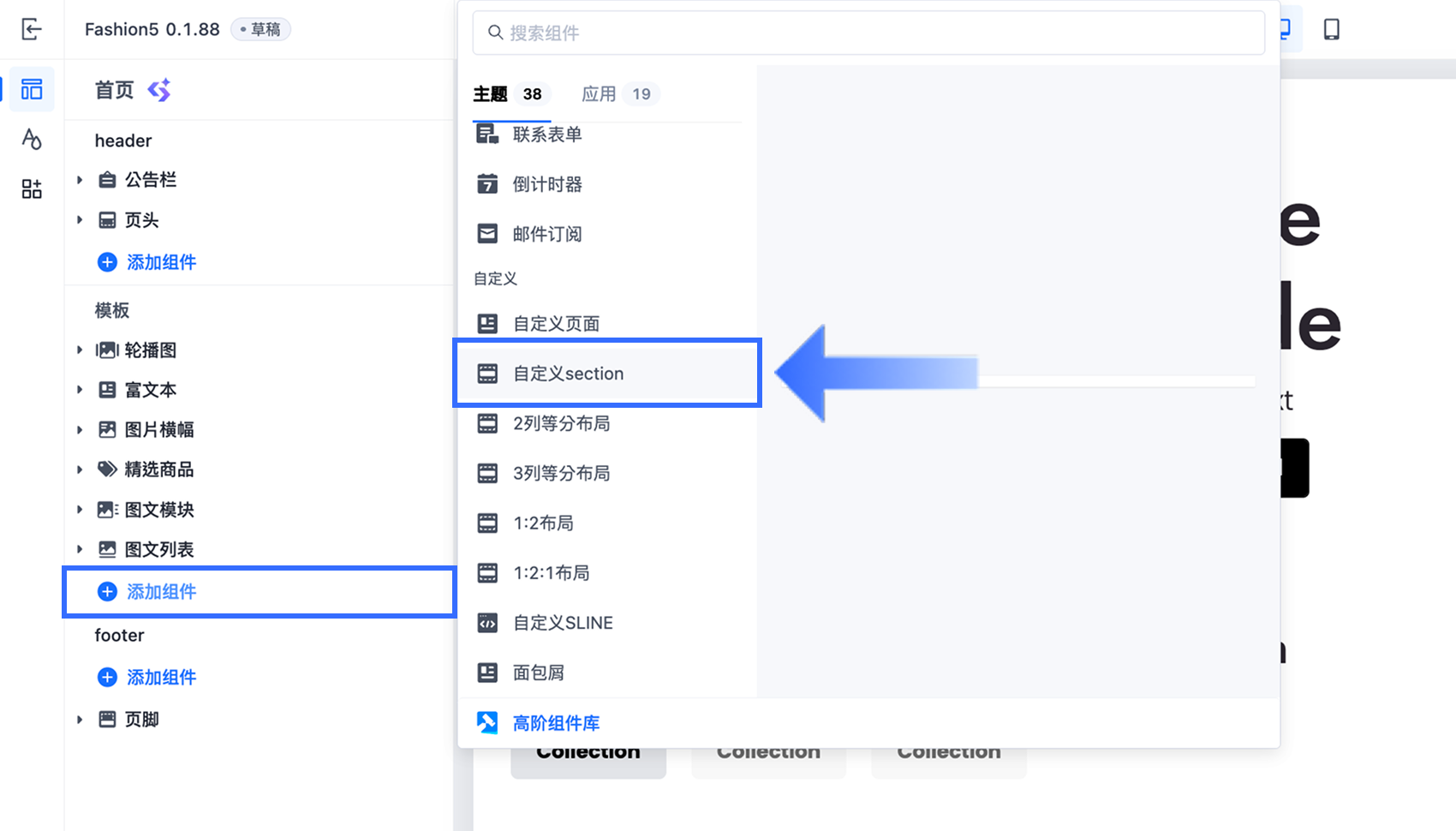Click the AI sparkle icon beside 首页

(x=159, y=90)
